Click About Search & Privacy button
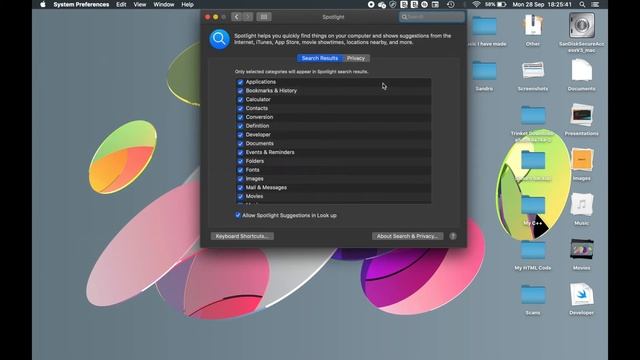 click(407, 236)
